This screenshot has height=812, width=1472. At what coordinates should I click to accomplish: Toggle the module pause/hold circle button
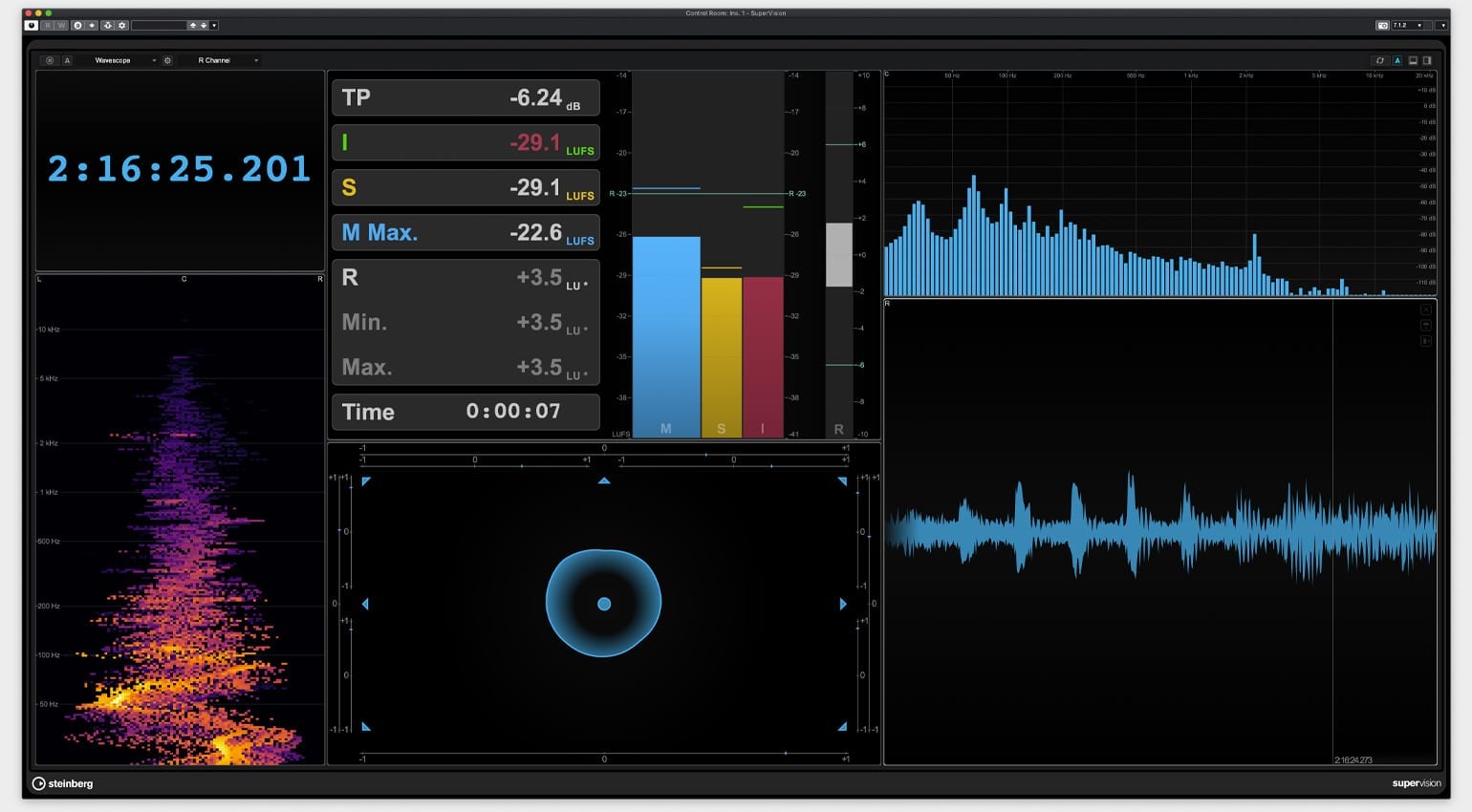[x=50, y=60]
